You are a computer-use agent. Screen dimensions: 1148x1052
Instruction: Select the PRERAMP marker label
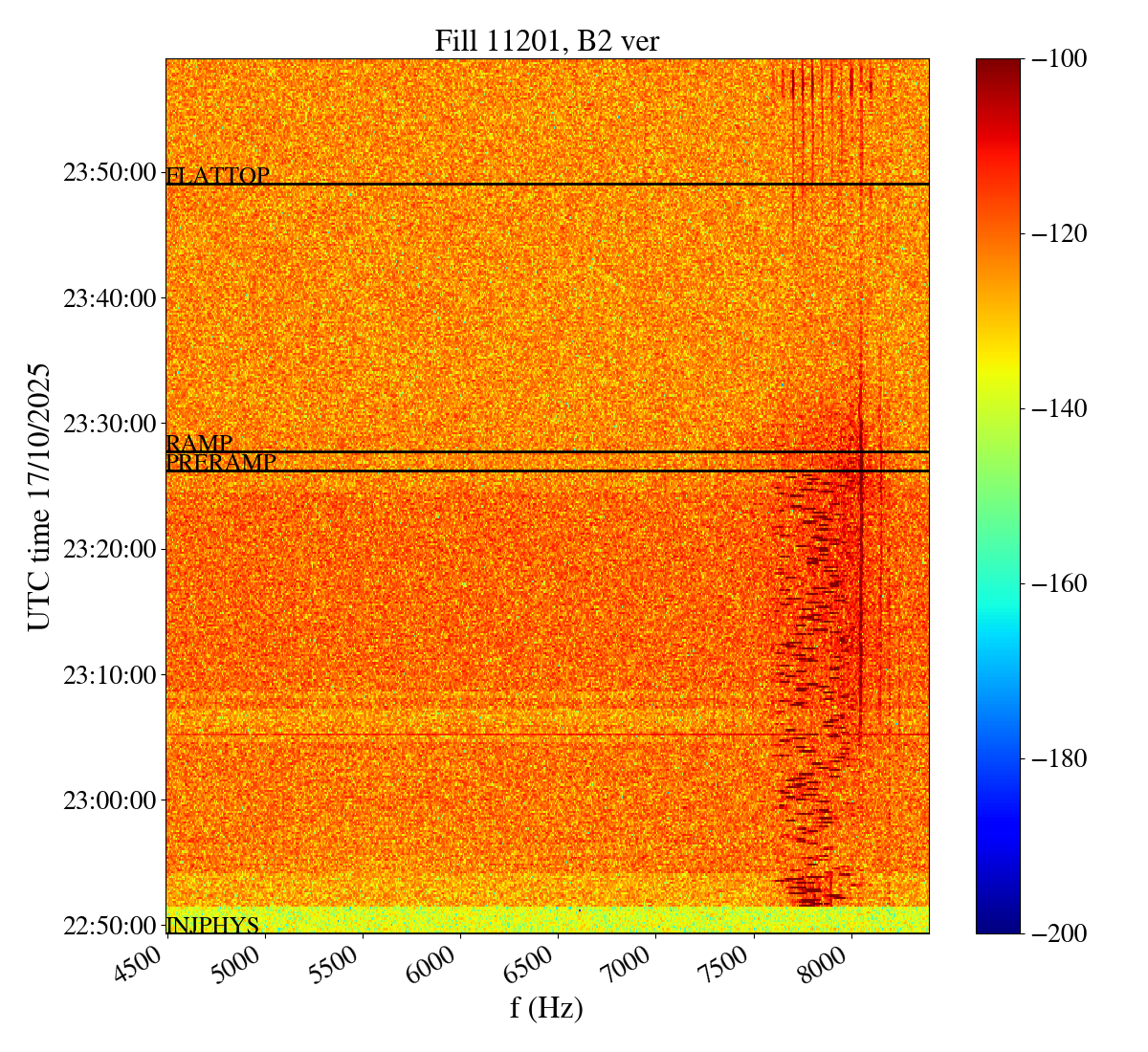tap(221, 464)
